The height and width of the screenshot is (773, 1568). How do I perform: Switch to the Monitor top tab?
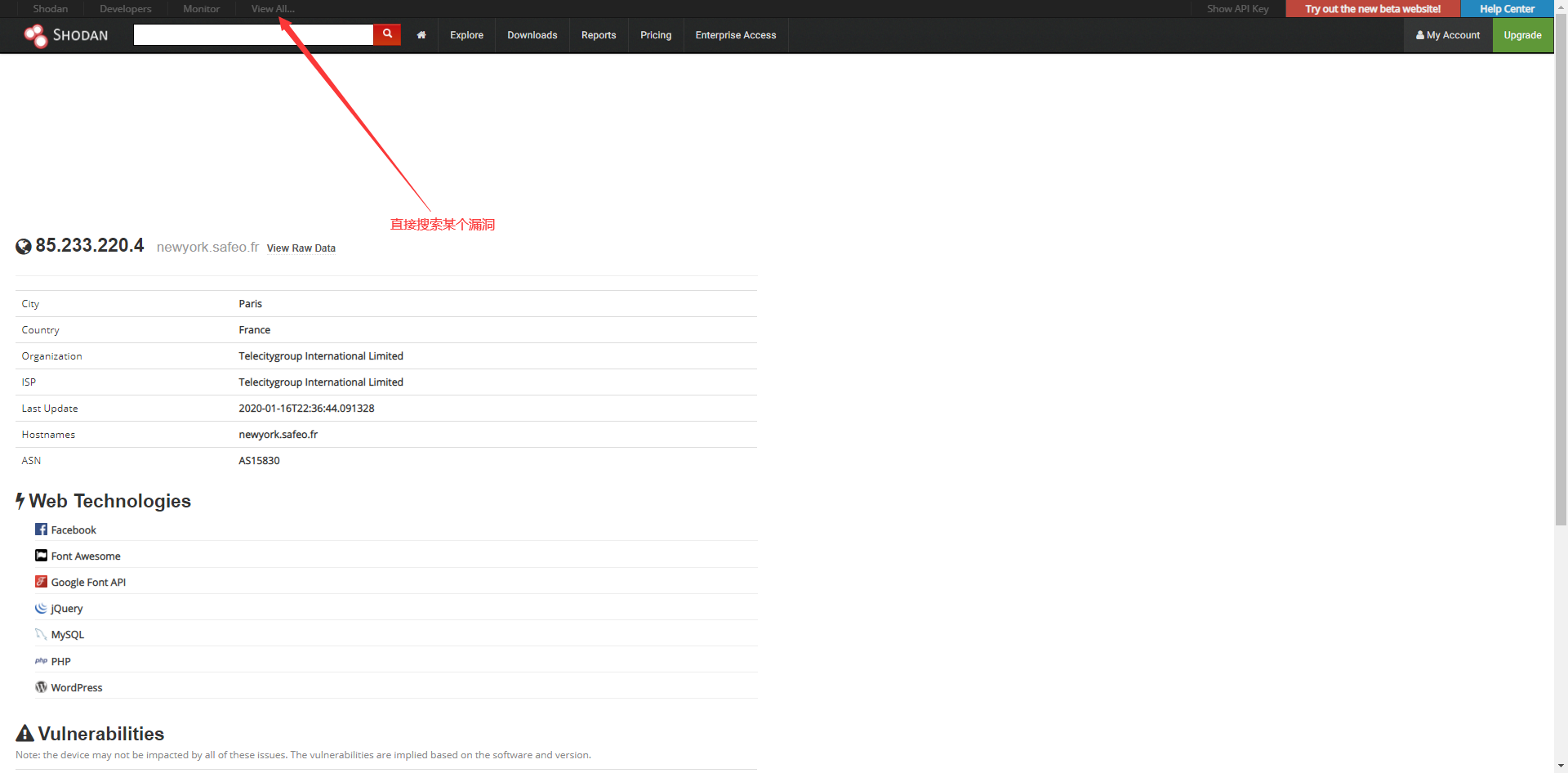(x=202, y=9)
